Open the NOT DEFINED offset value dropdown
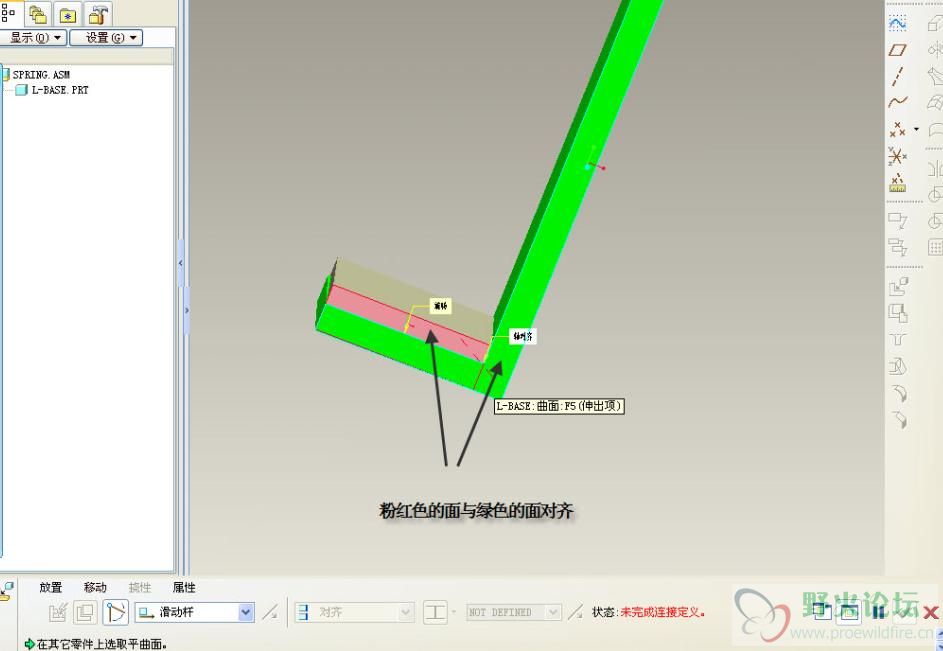Viewport: 943px width, 651px height. (514, 612)
